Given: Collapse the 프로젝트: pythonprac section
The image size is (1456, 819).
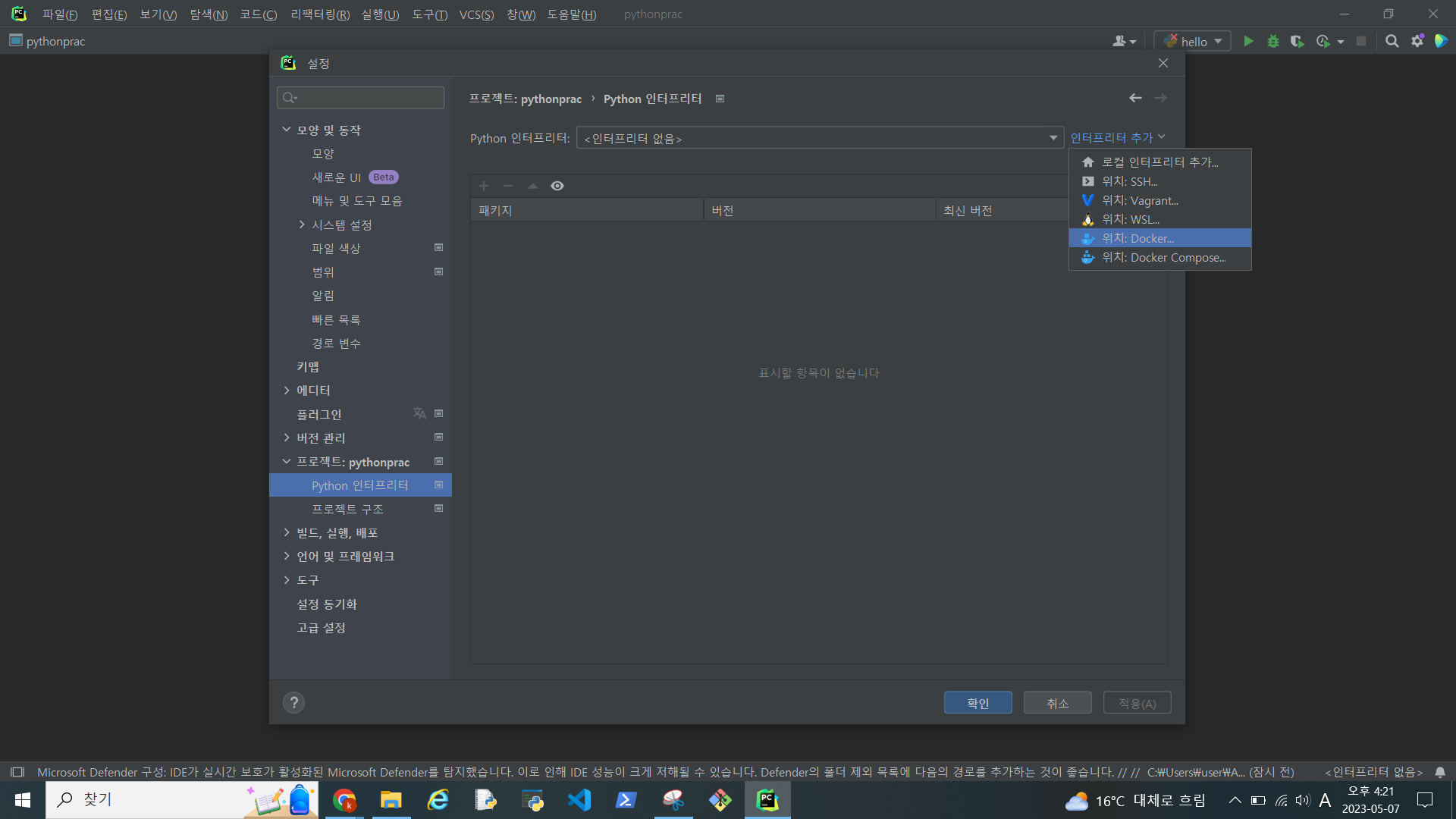Looking at the screenshot, I should [287, 461].
